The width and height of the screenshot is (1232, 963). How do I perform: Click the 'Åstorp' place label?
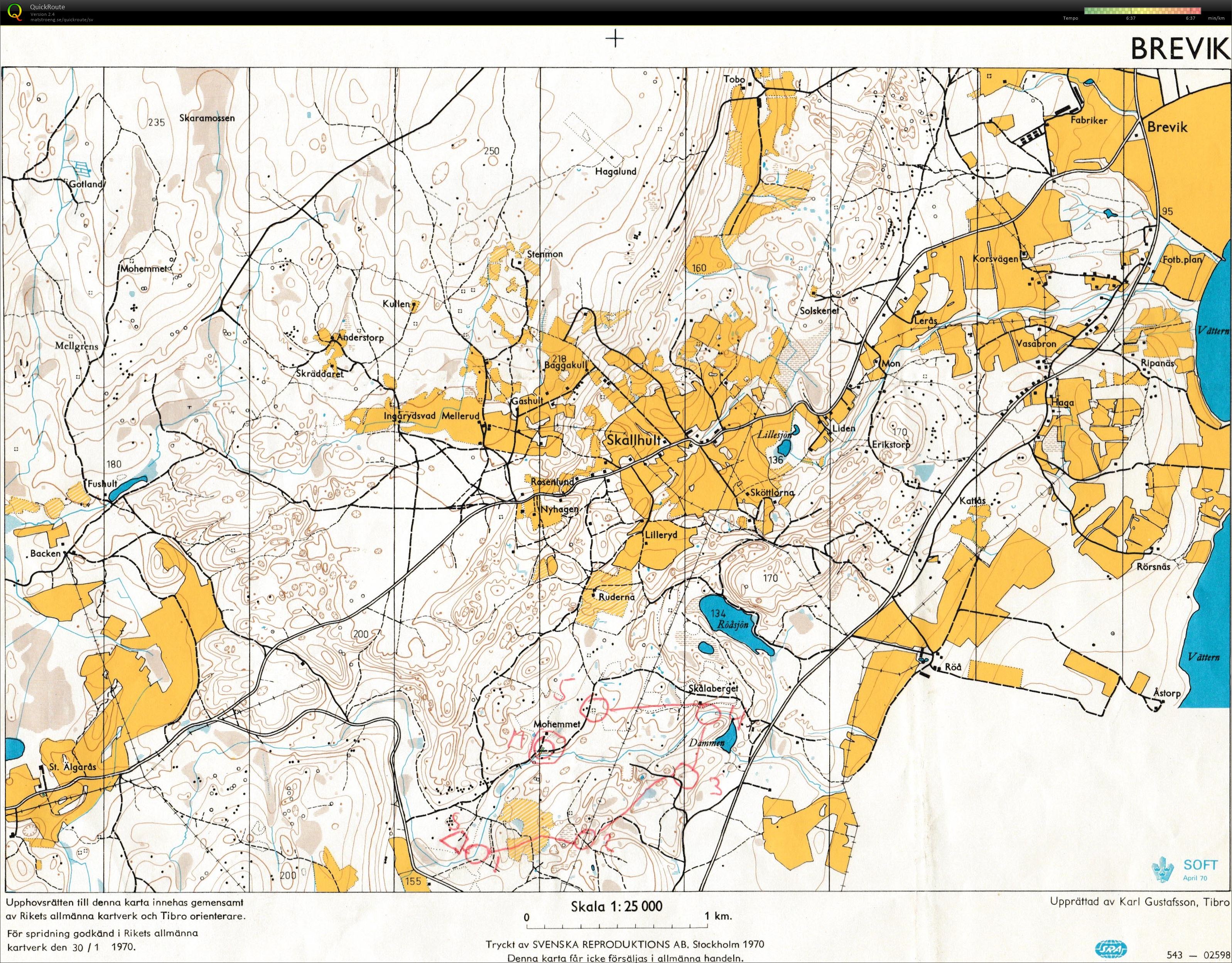coord(1166,693)
